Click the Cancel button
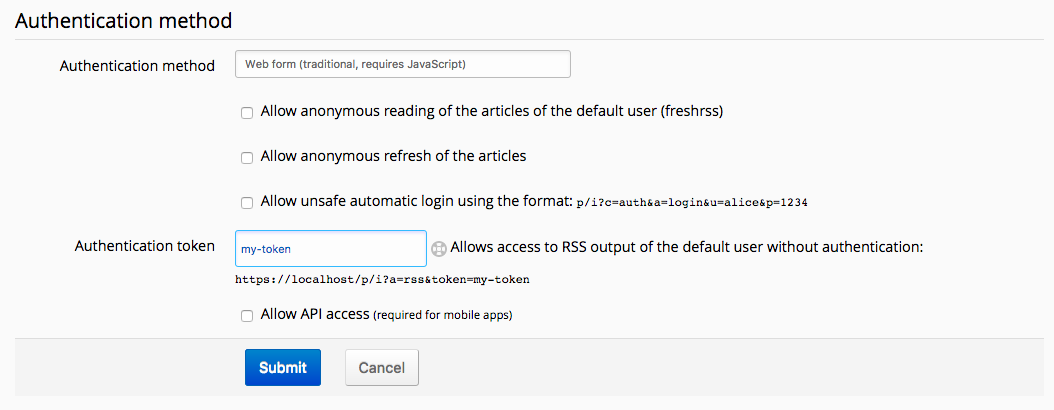 click(381, 367)
